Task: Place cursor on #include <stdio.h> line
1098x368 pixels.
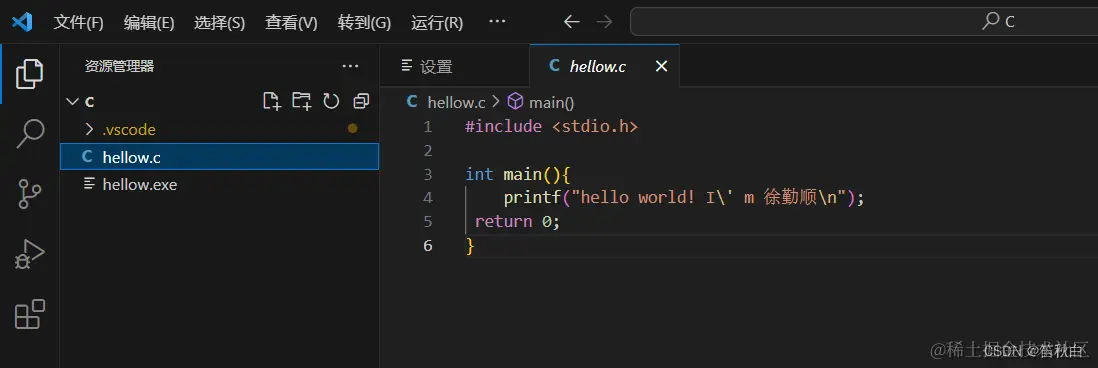Action: (552, 127)
